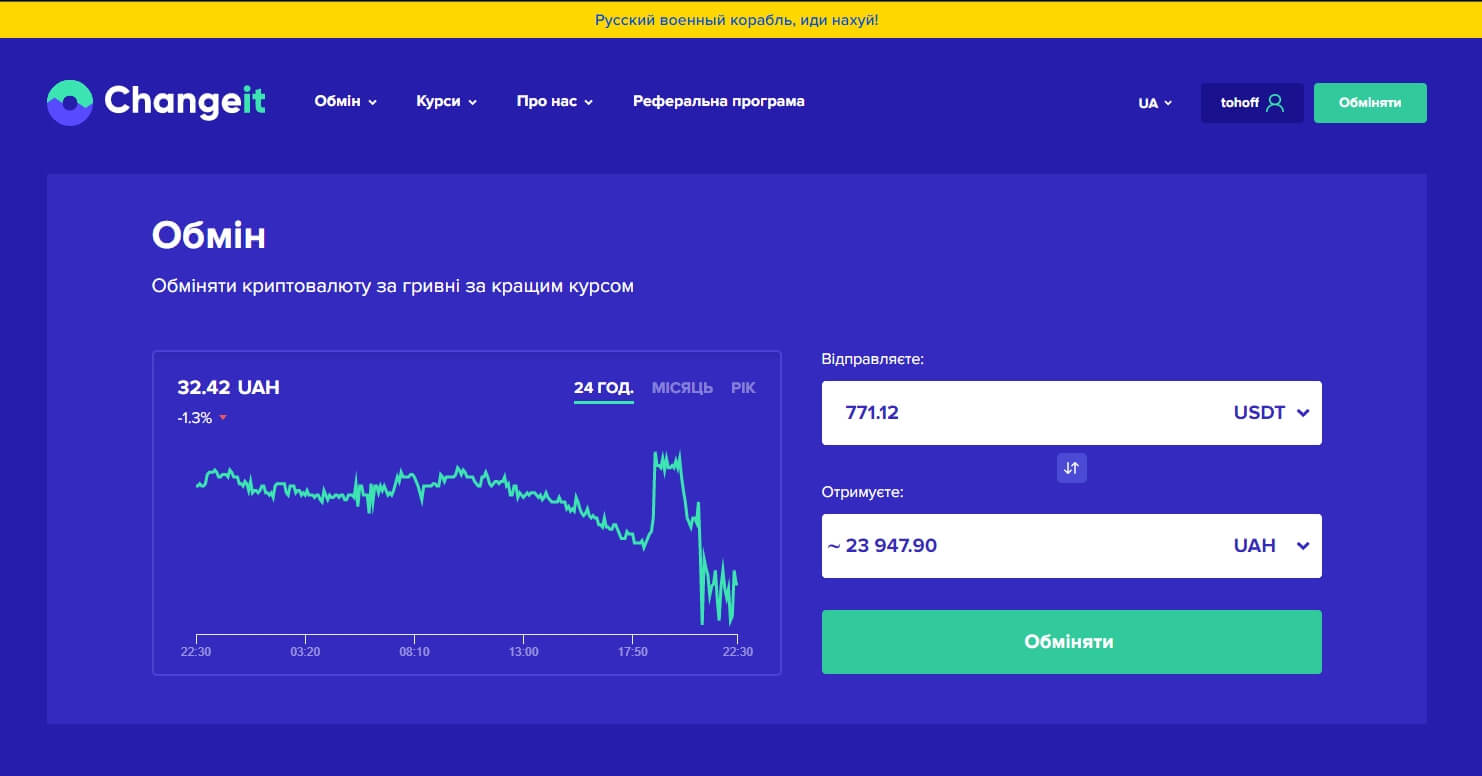Click the Обмін page heading
1482x776 pixels.
(209, 236)
